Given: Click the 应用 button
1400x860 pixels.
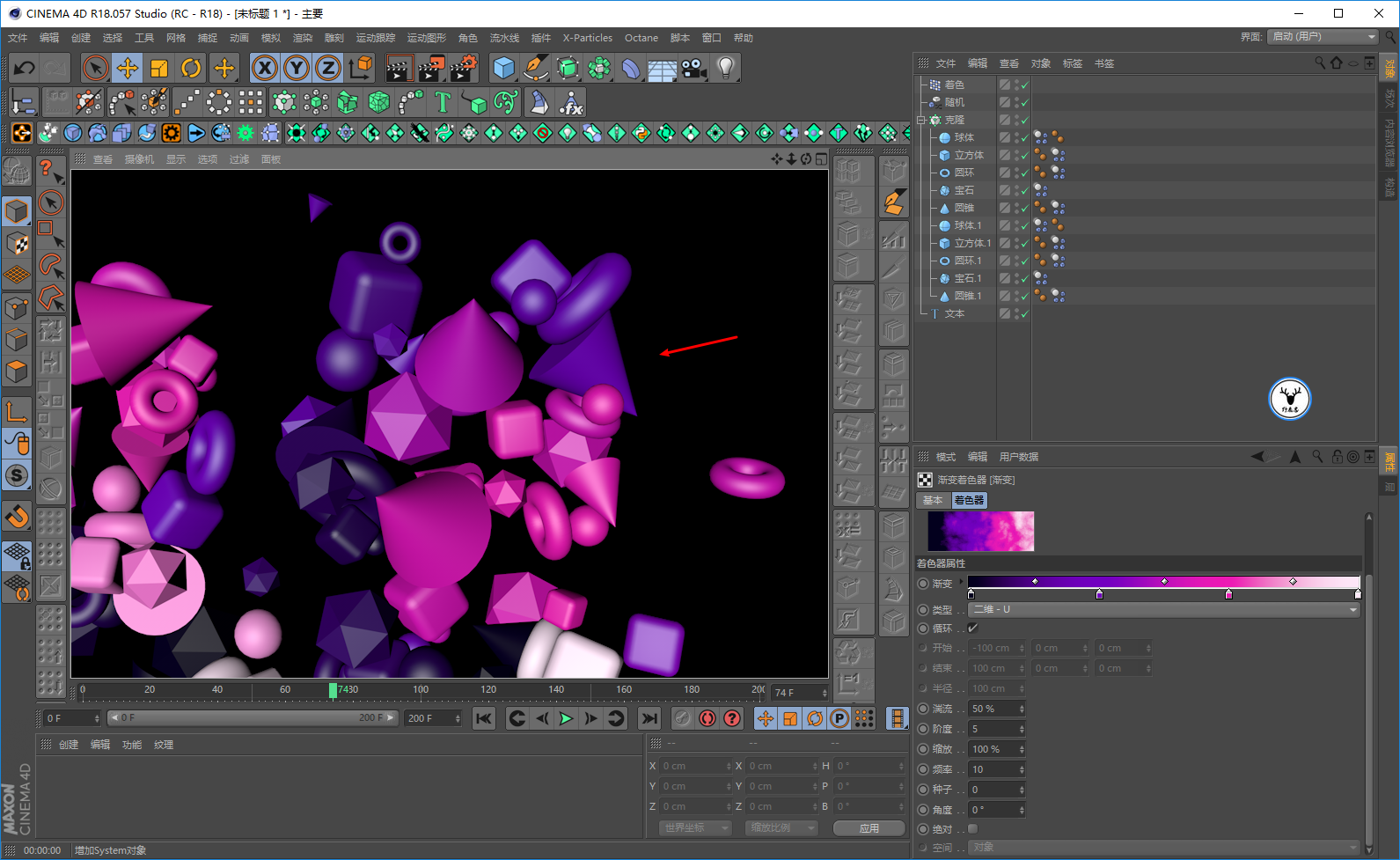Looking at the screenshot, I should [869, 828].
